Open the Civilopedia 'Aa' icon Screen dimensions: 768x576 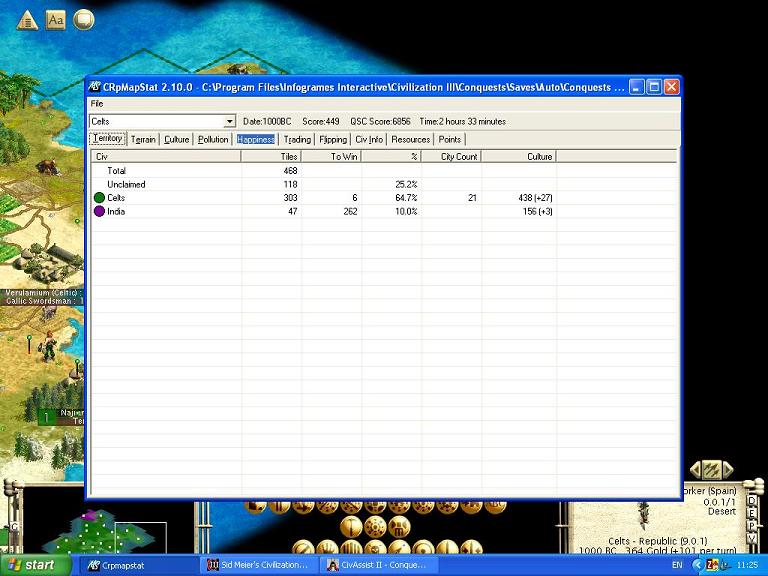tap(55, 20)
